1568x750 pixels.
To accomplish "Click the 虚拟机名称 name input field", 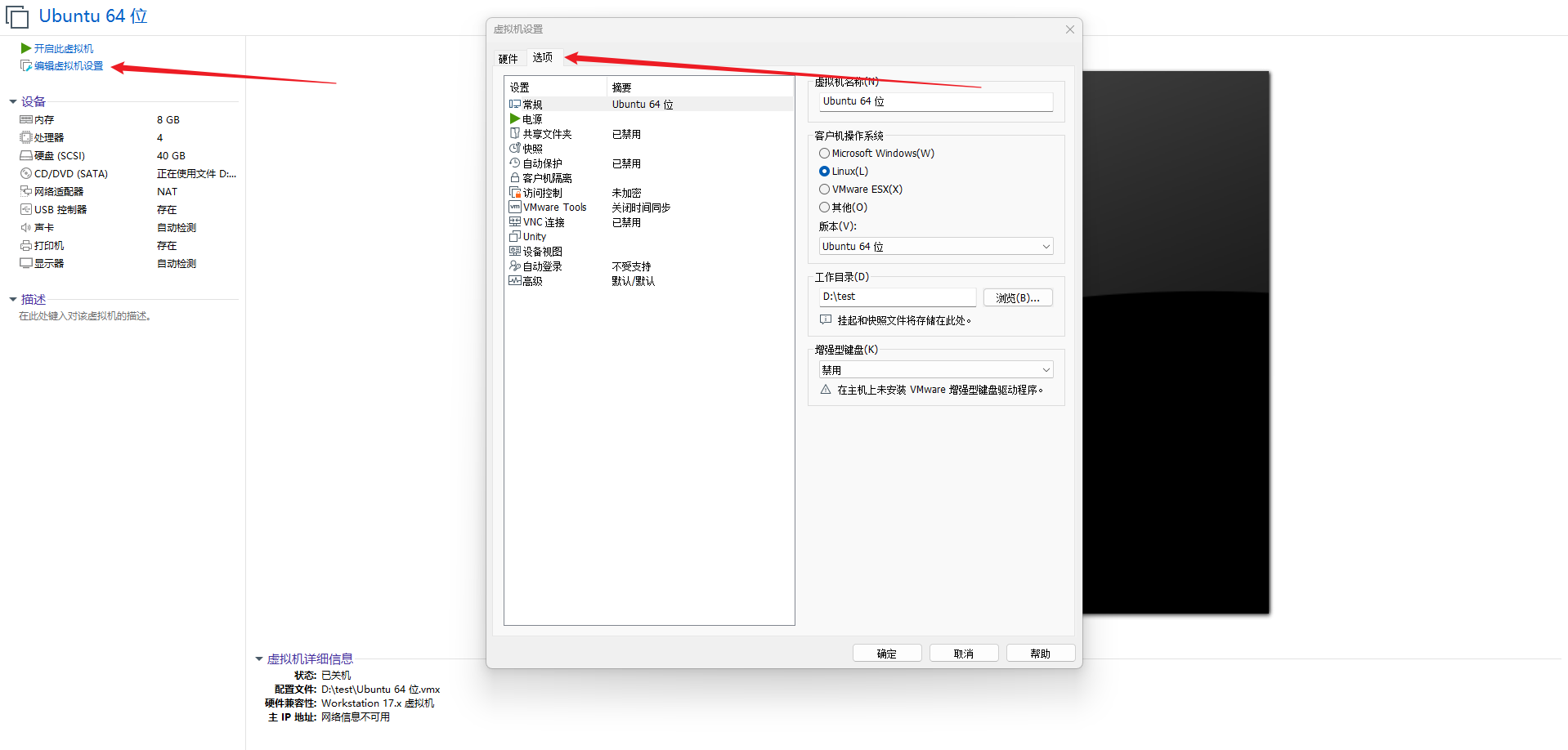I will tap(936, 101).
